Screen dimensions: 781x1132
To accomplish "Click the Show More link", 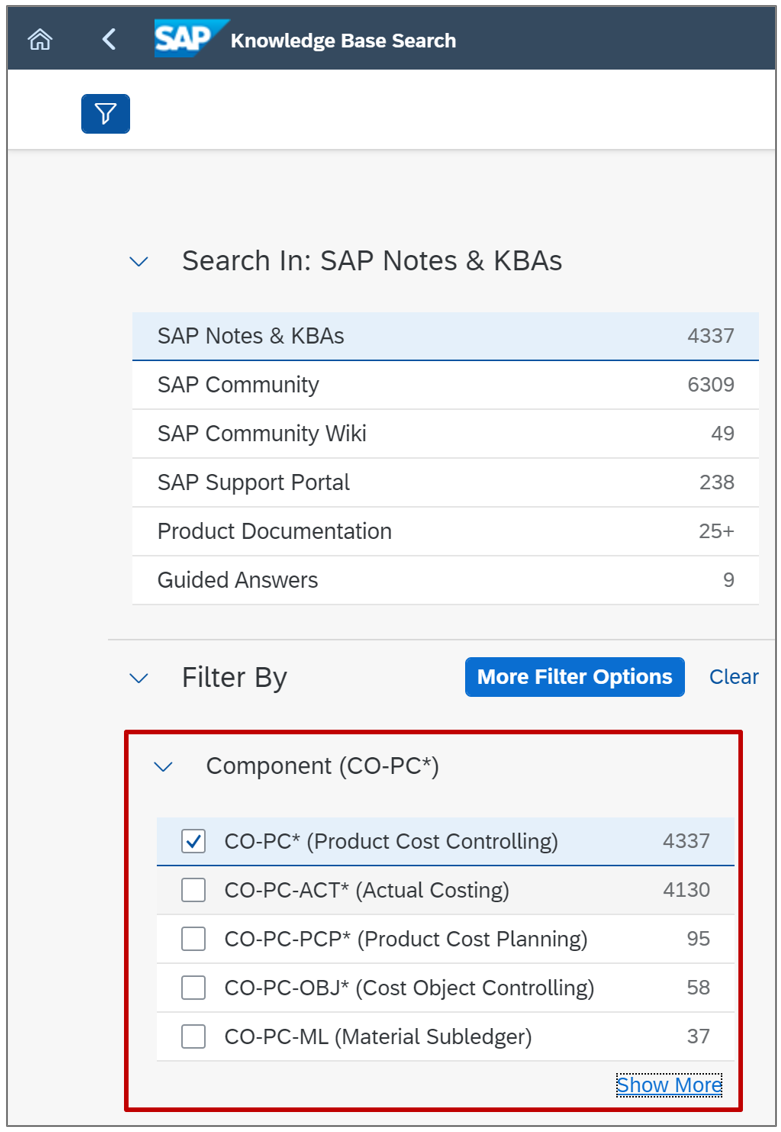I will click(x=669, y=1085).
